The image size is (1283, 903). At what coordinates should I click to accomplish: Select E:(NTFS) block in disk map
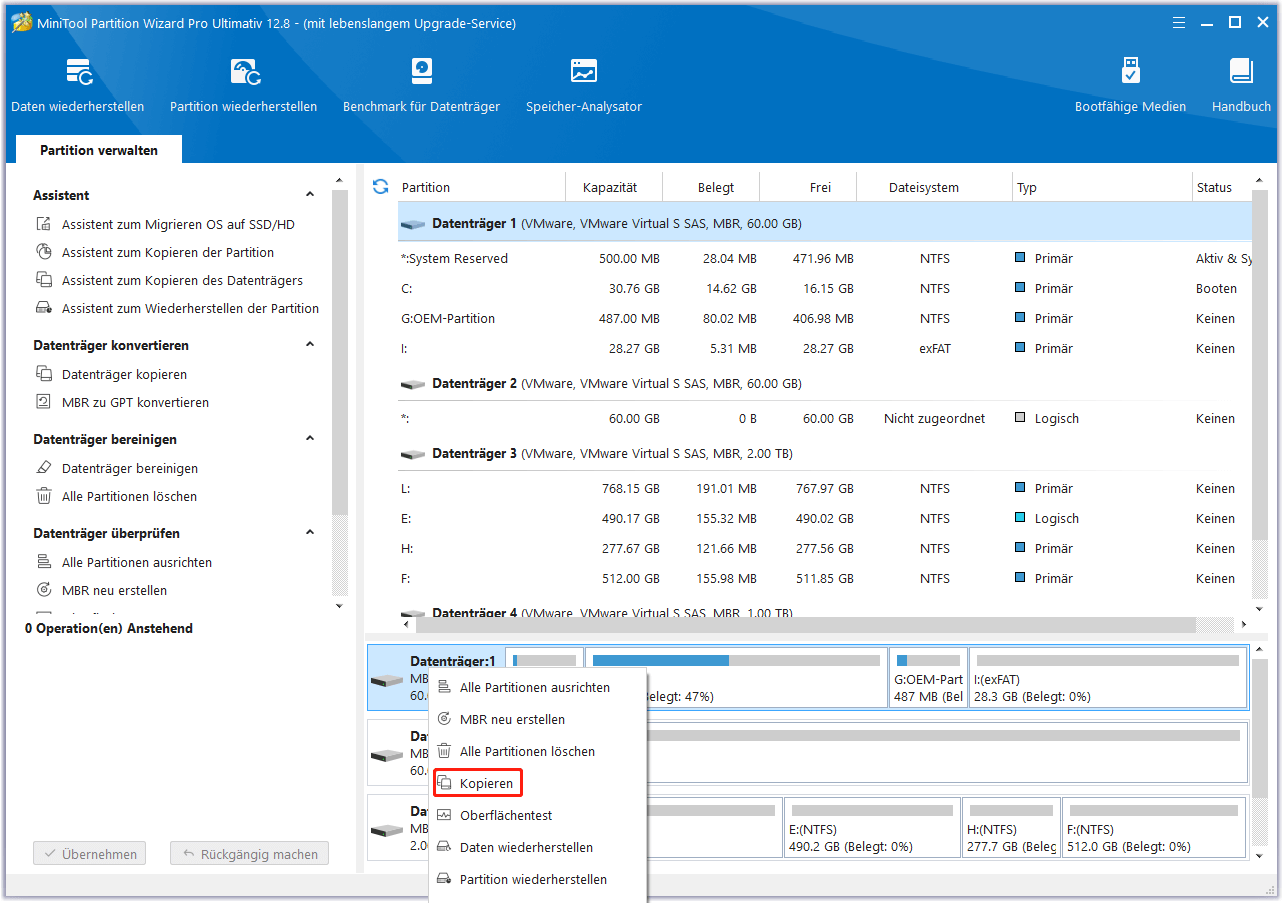coord(872,828)
